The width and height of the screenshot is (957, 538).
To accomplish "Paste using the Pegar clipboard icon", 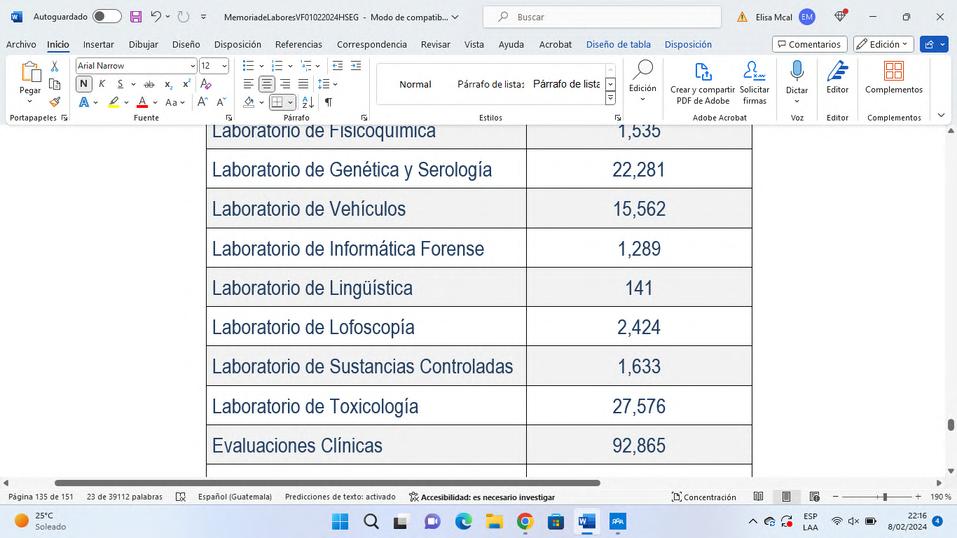I will 30,72.
